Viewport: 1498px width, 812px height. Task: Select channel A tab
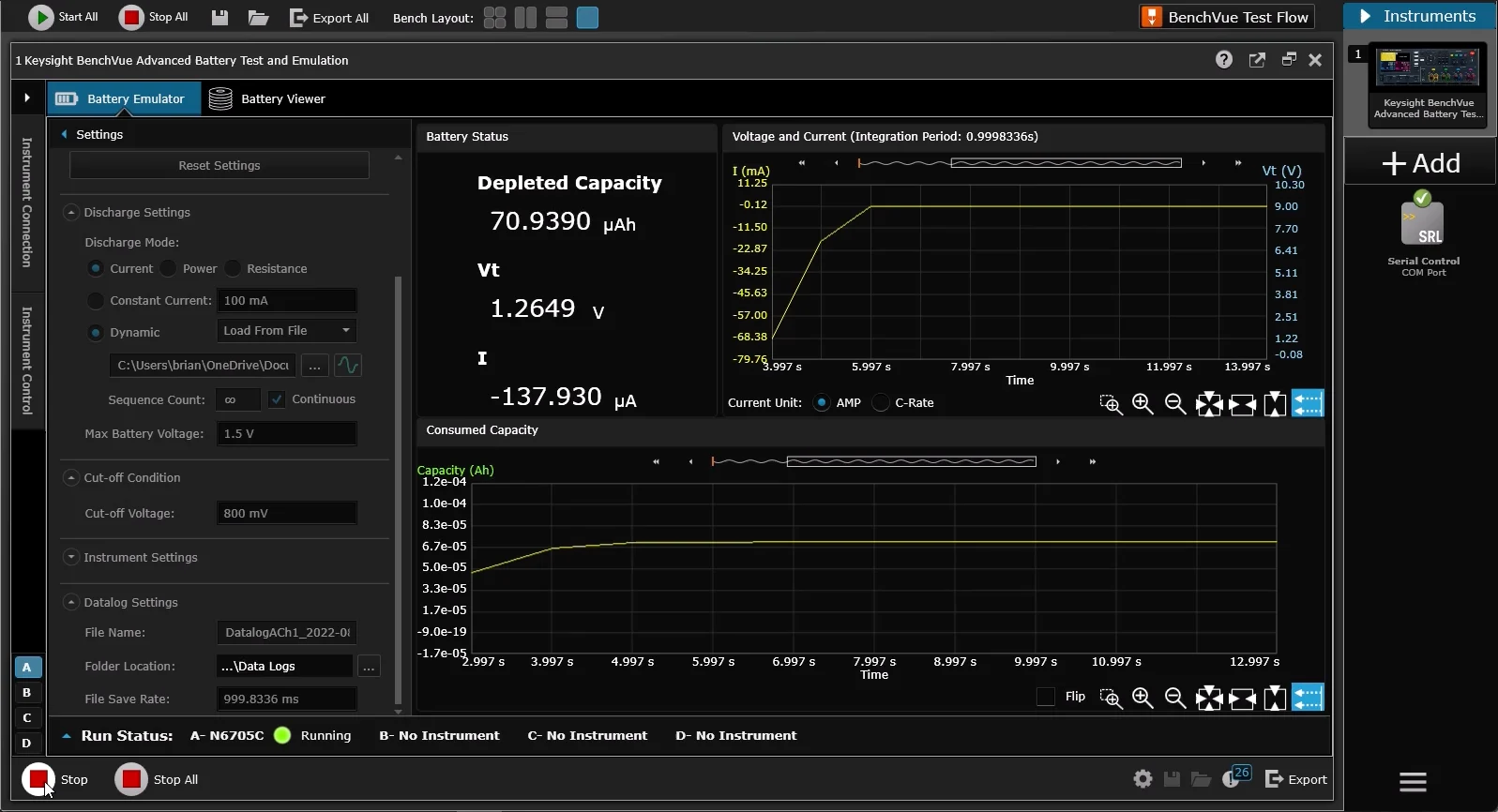point(27,667)
